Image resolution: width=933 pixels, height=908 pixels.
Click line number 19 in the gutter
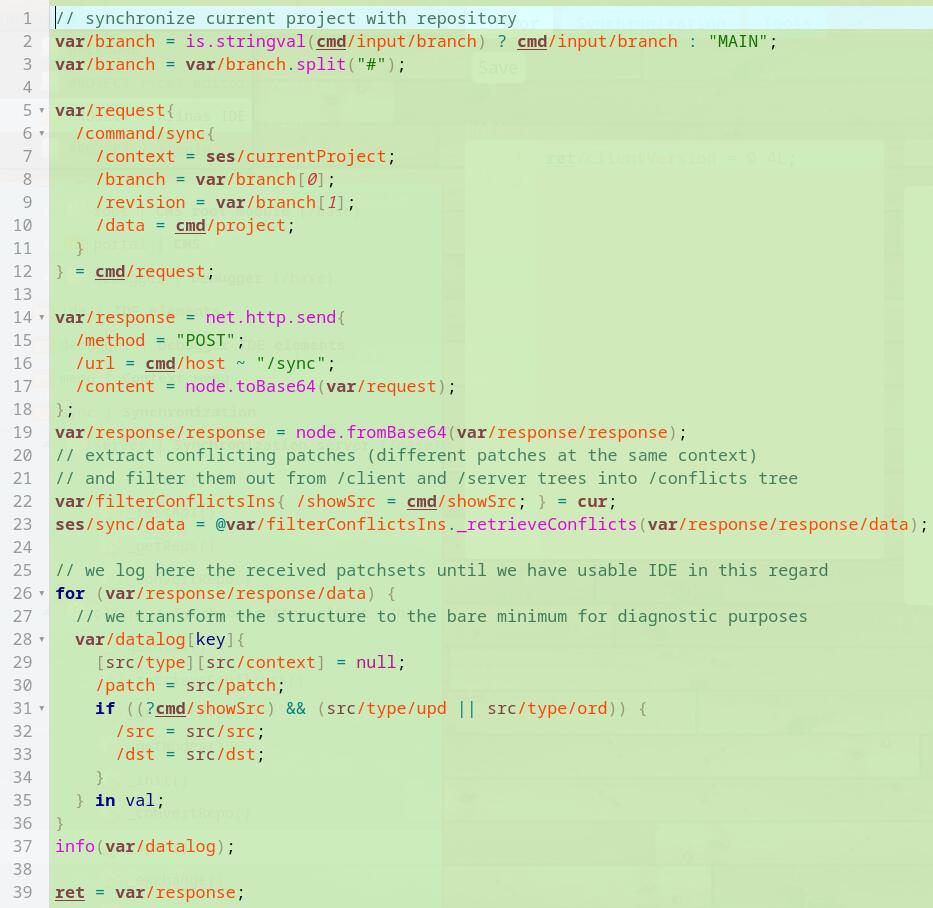[23, 432]
